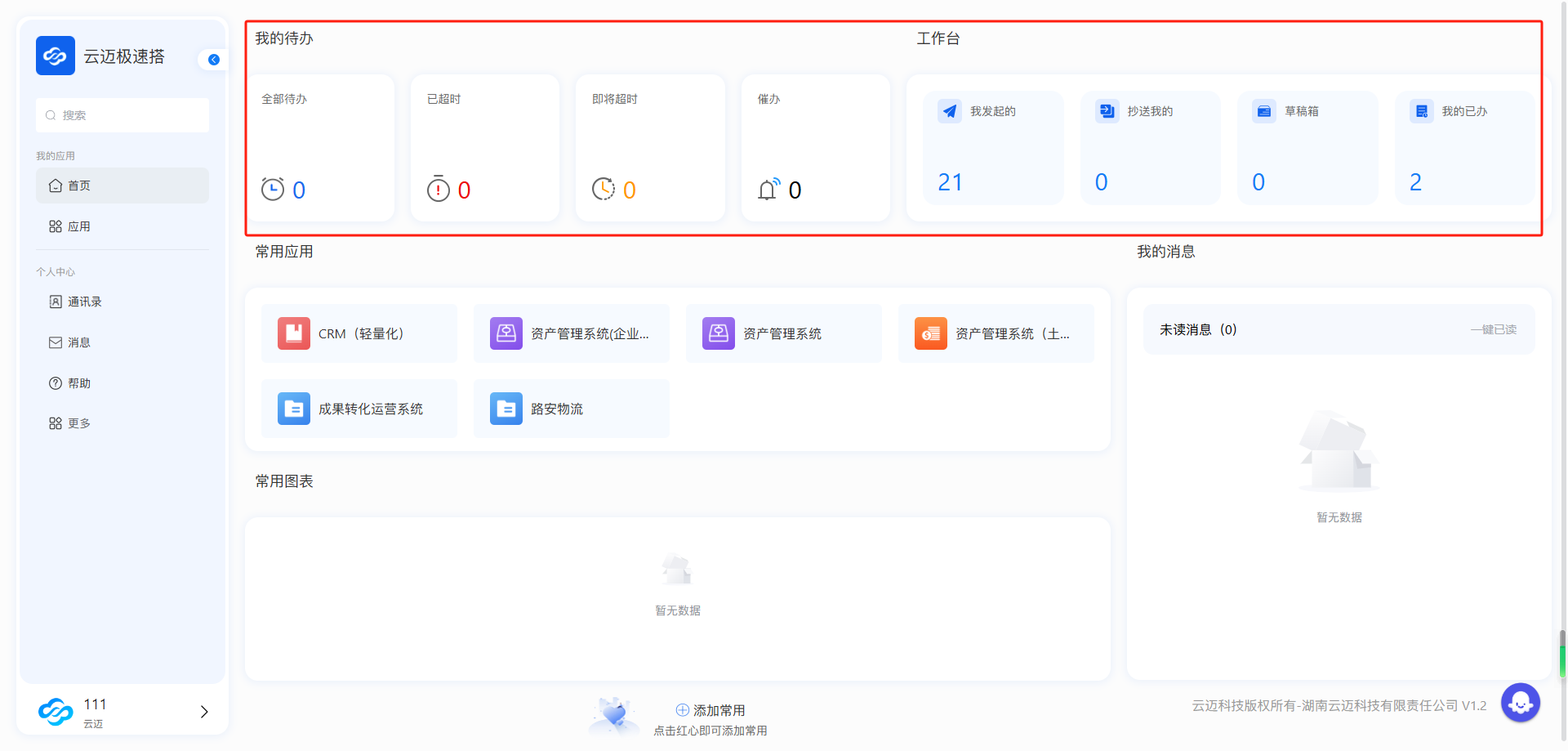Image resolution: width=1568 pixels, height=751 pixels.
Task: Expand the 111 user account chevron
Action: [204, 712]
